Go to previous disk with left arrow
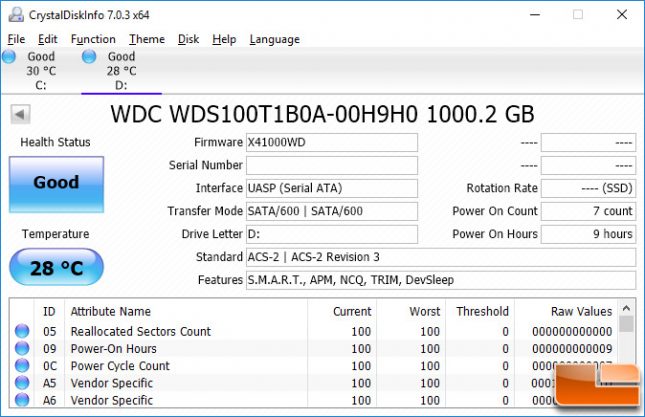 (21, 114)
